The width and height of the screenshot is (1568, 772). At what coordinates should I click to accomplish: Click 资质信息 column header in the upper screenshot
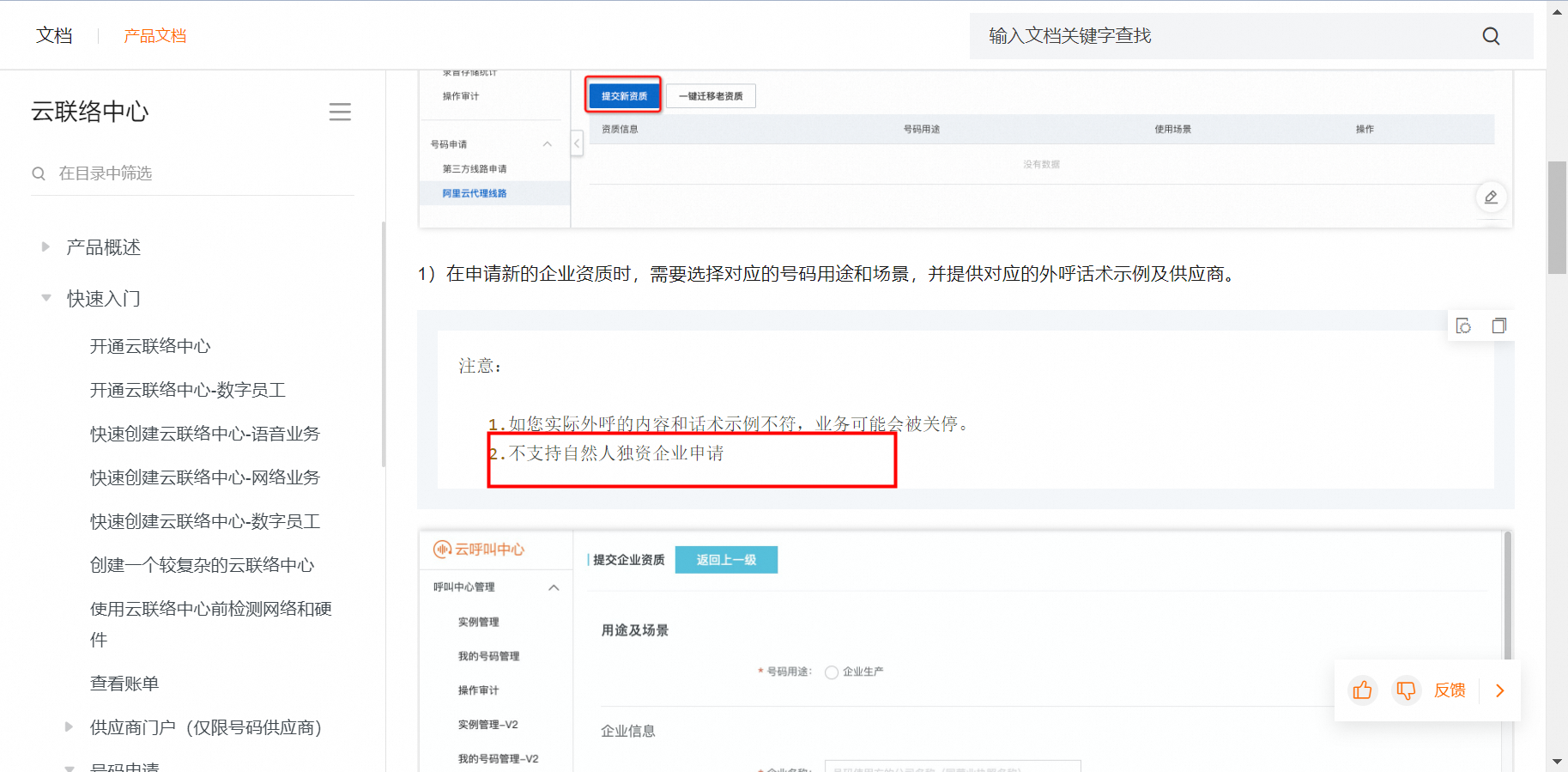[x=620, y=130]
